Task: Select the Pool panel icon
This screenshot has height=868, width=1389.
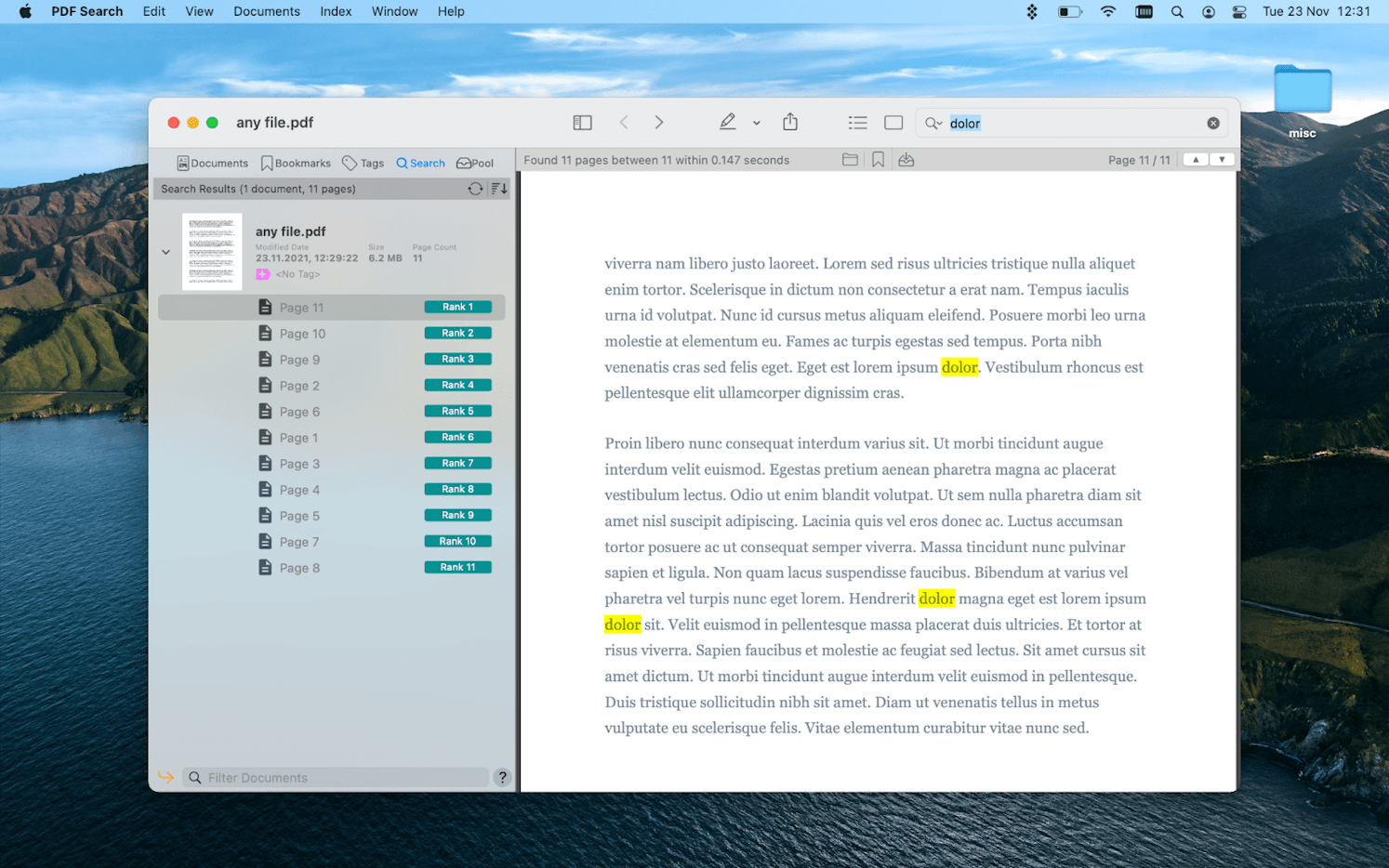Action: (x=474, y=163)
